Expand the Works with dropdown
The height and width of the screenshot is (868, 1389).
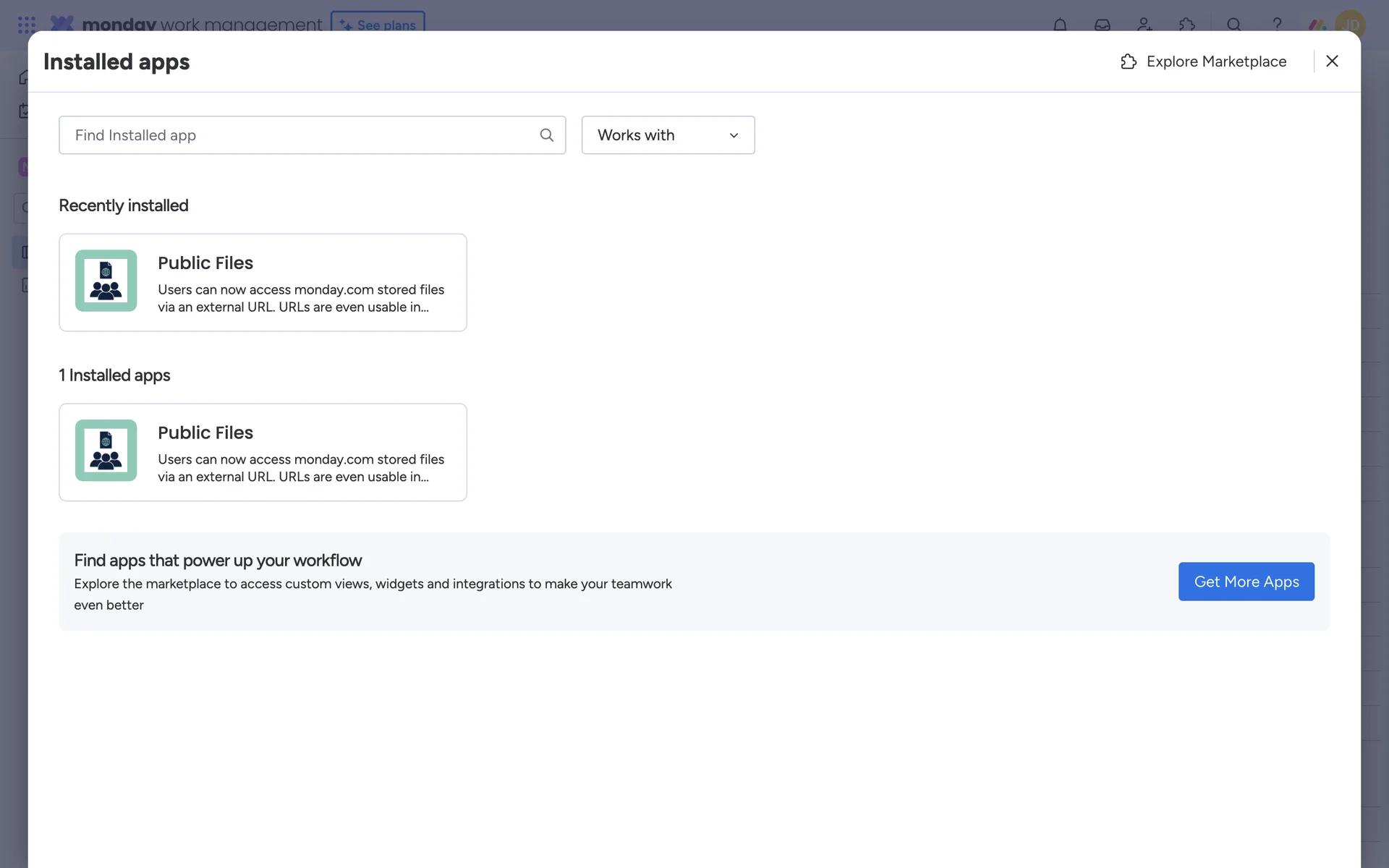[667, 135]
